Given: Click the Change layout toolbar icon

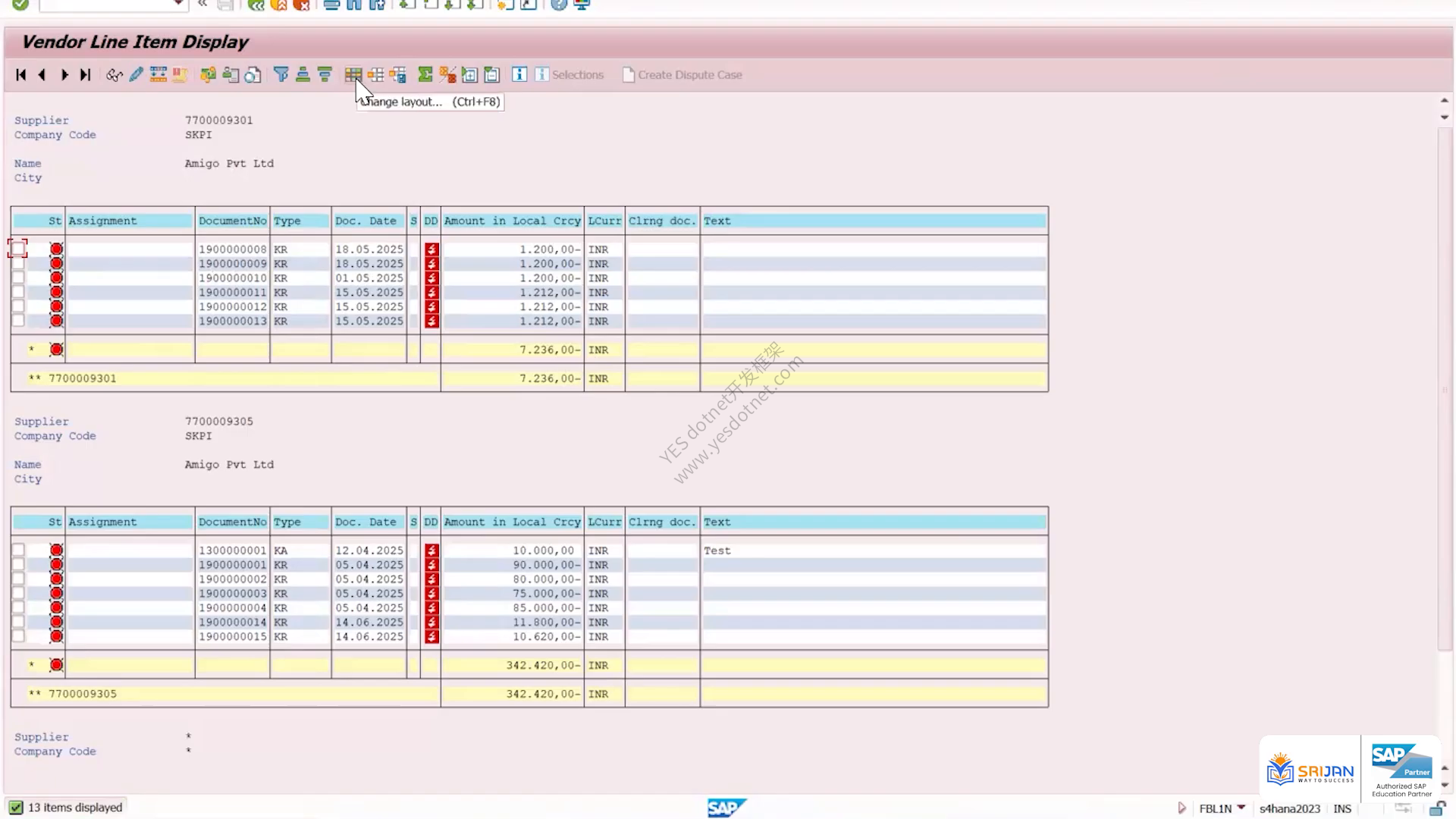Looking at the screenshot, I should tap(353, 74).
